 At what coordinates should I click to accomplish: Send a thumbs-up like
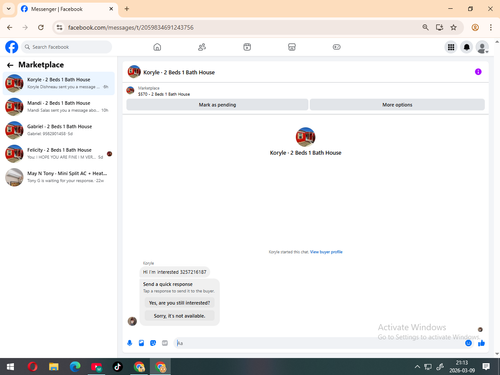tap(481, 343)
